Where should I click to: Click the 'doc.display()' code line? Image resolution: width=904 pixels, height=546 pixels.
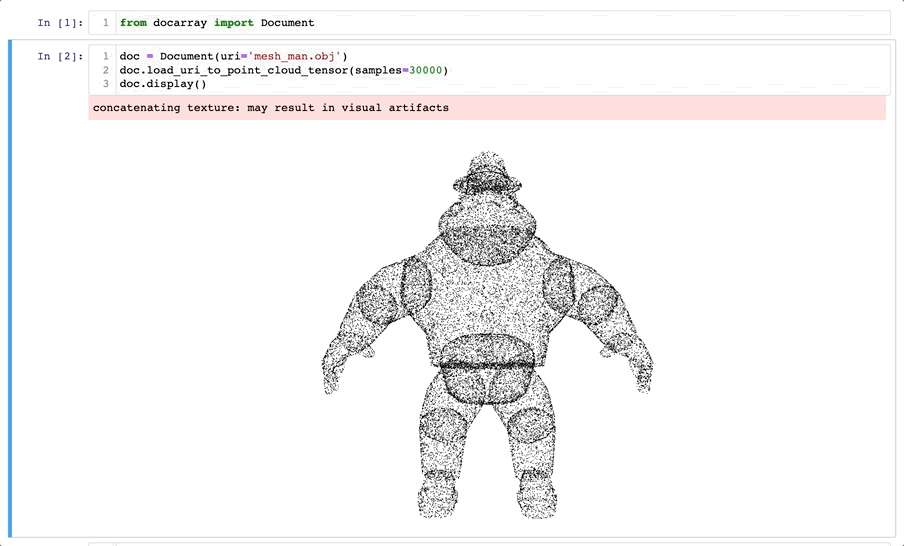pos(163,84)
